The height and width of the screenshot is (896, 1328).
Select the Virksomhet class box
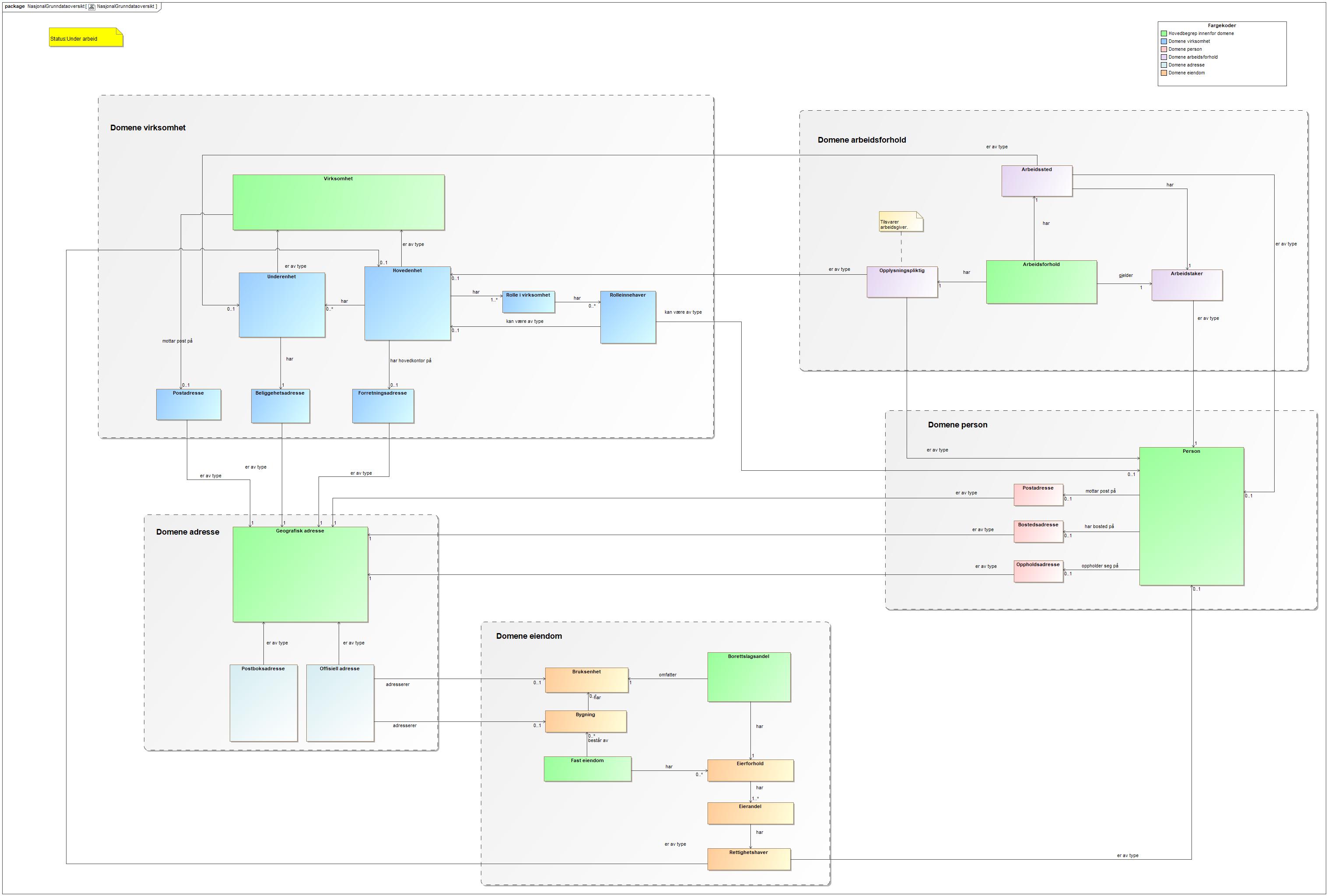[338, 203]
